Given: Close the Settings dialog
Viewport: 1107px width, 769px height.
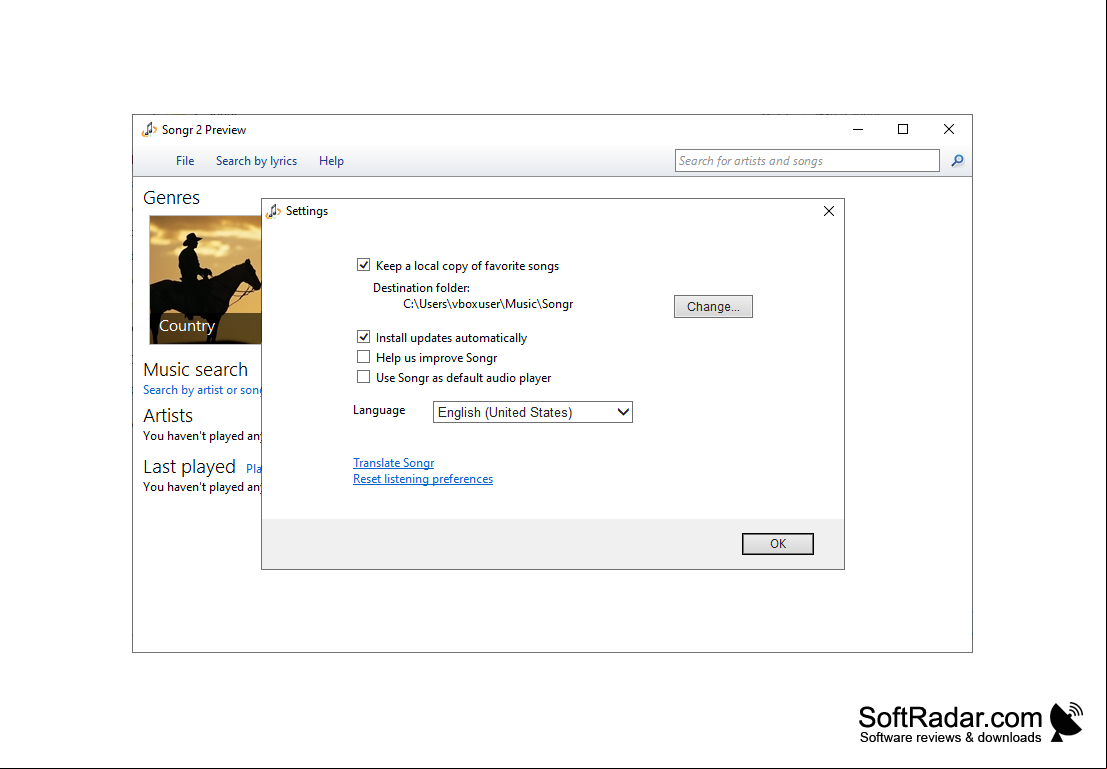Looking at the screenshot, I should click(x=829, y=211).
